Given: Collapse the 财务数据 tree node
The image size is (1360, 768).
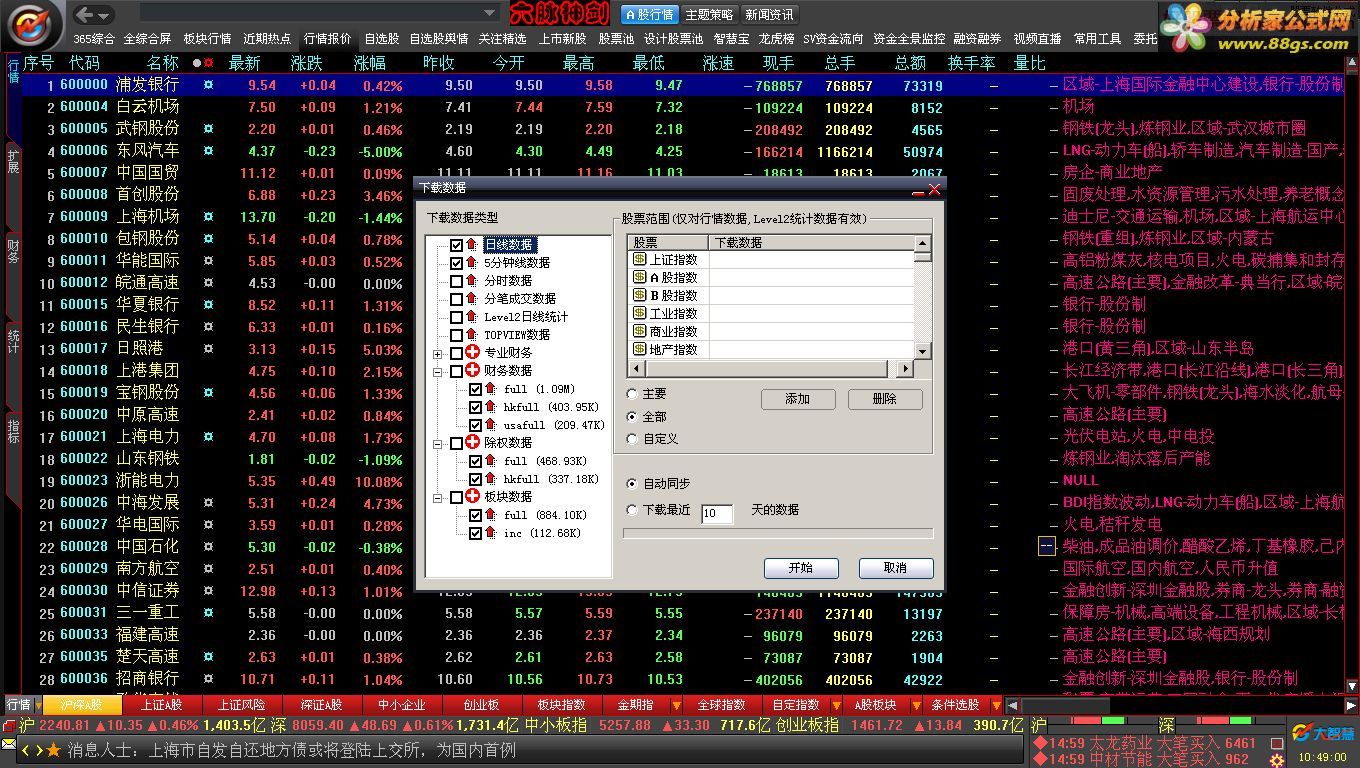Looking at the screenshot, I should tap(438, 372).
